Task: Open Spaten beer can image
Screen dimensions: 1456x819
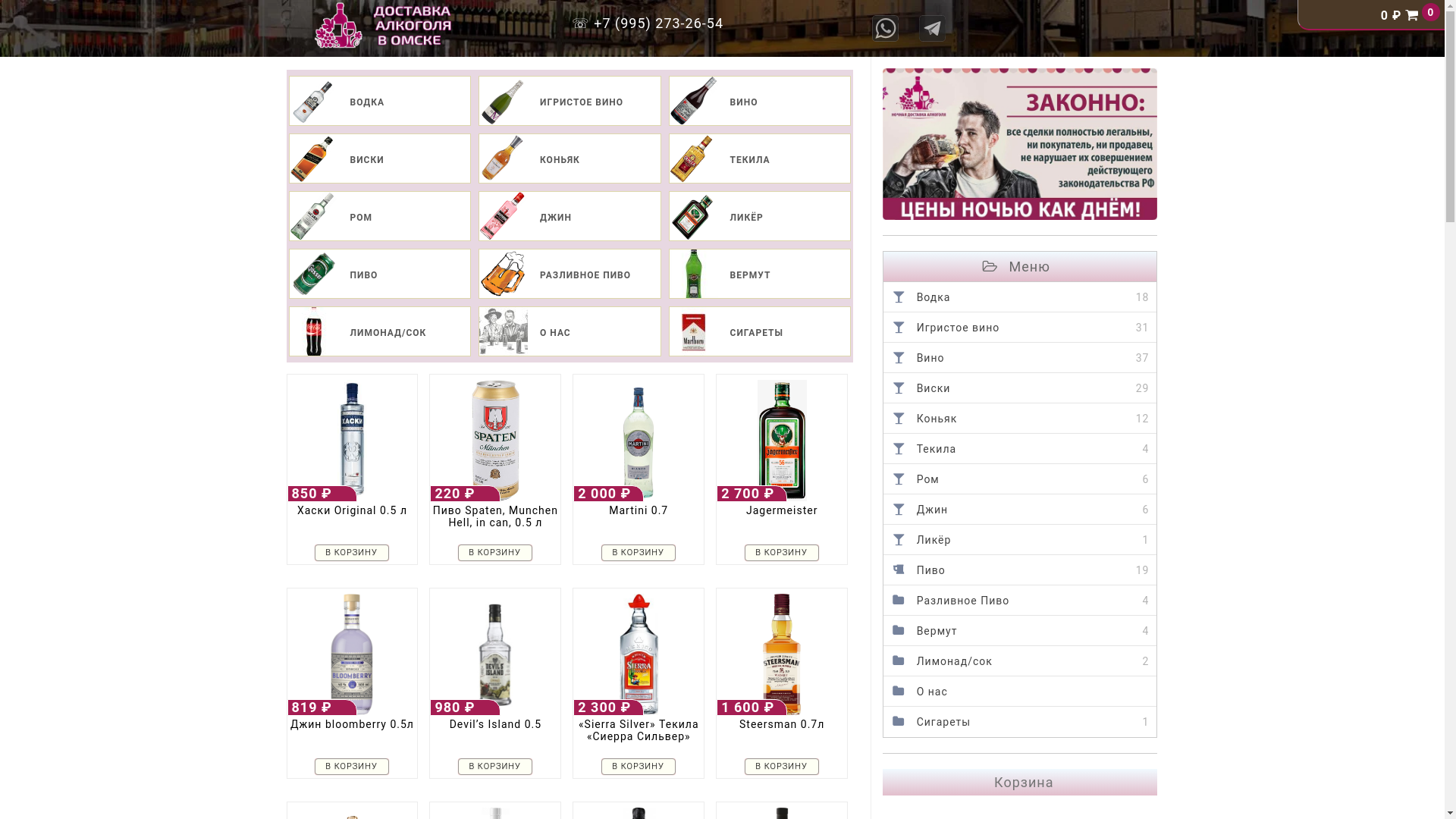Action: click(x=495, y=440)
